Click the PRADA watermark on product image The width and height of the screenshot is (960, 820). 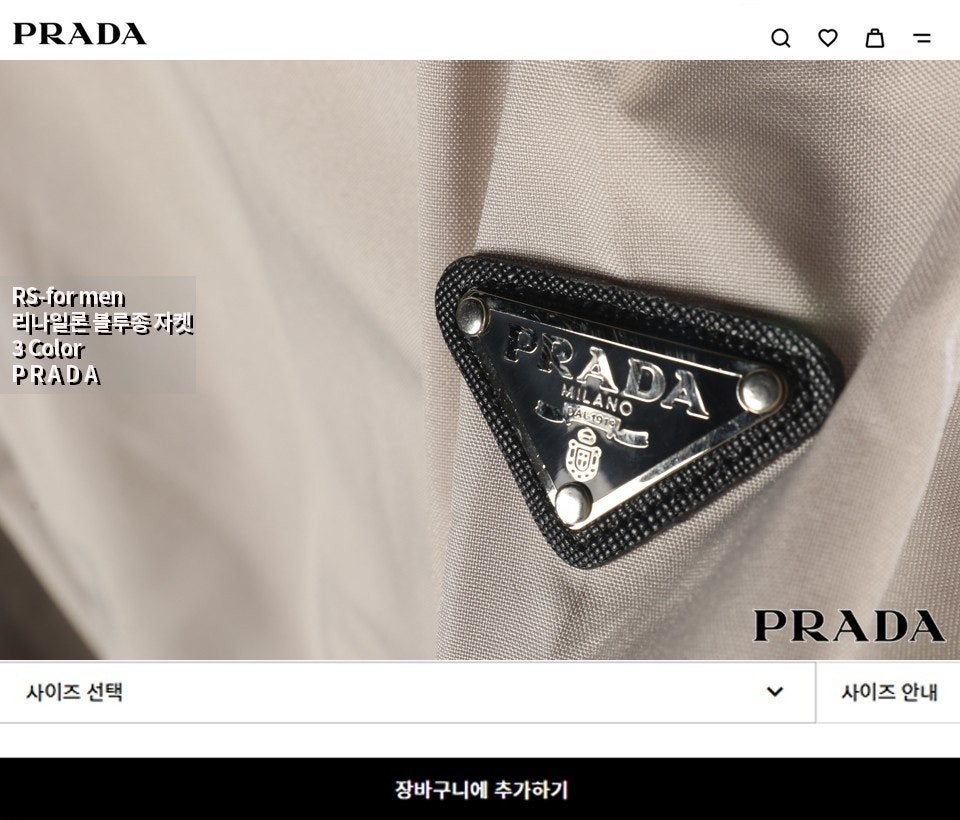[849, 625]
